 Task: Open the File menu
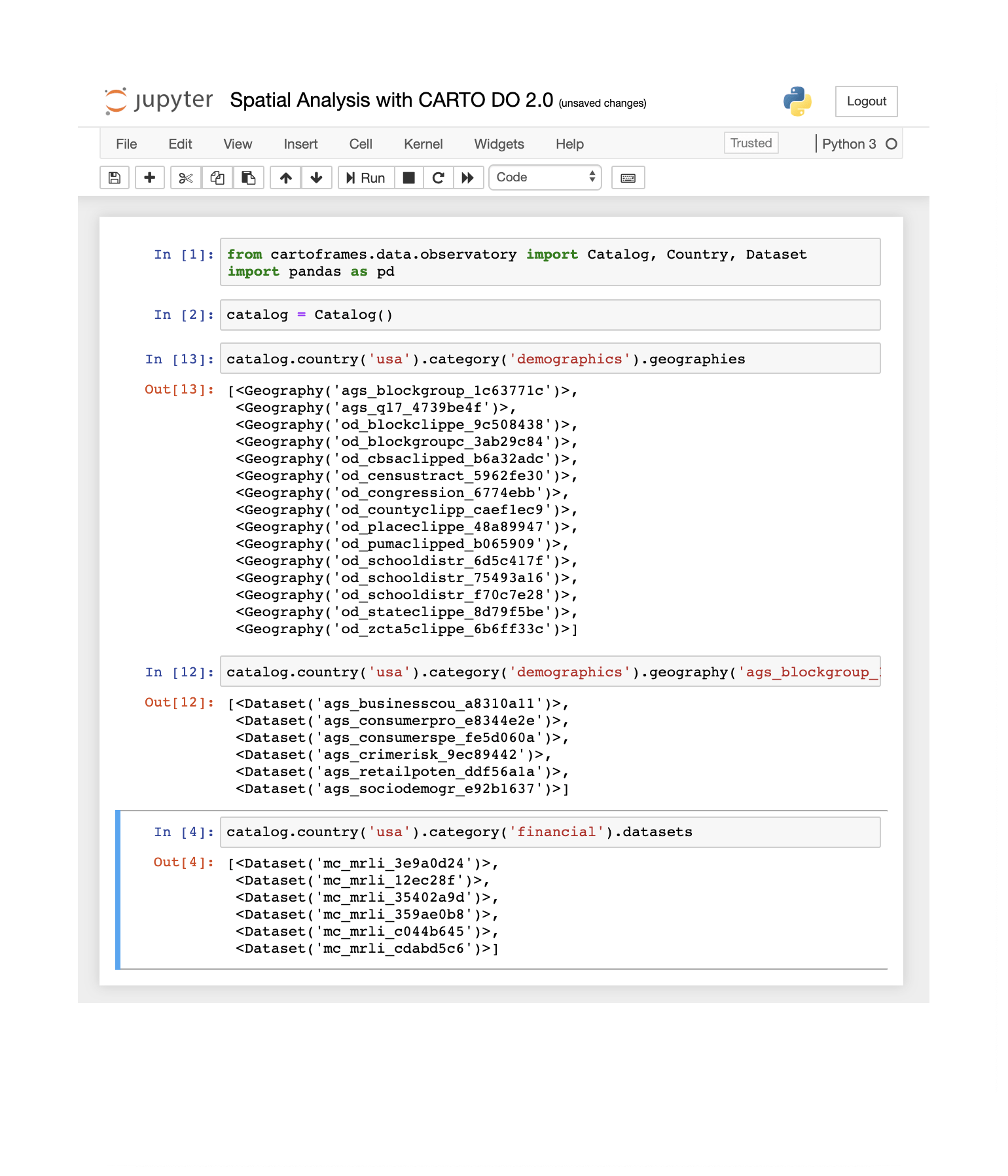click(126, 144)
